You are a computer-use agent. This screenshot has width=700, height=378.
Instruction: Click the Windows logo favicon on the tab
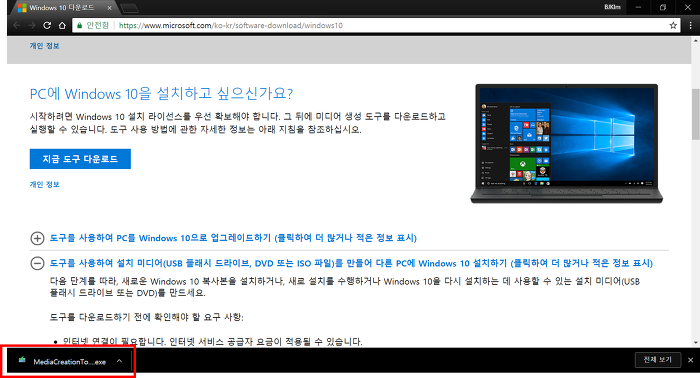tap(22, 8)
